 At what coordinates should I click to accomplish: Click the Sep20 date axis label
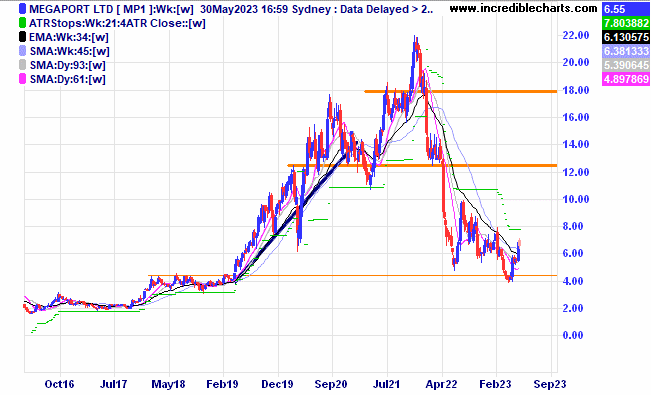(x=331, y=384)
